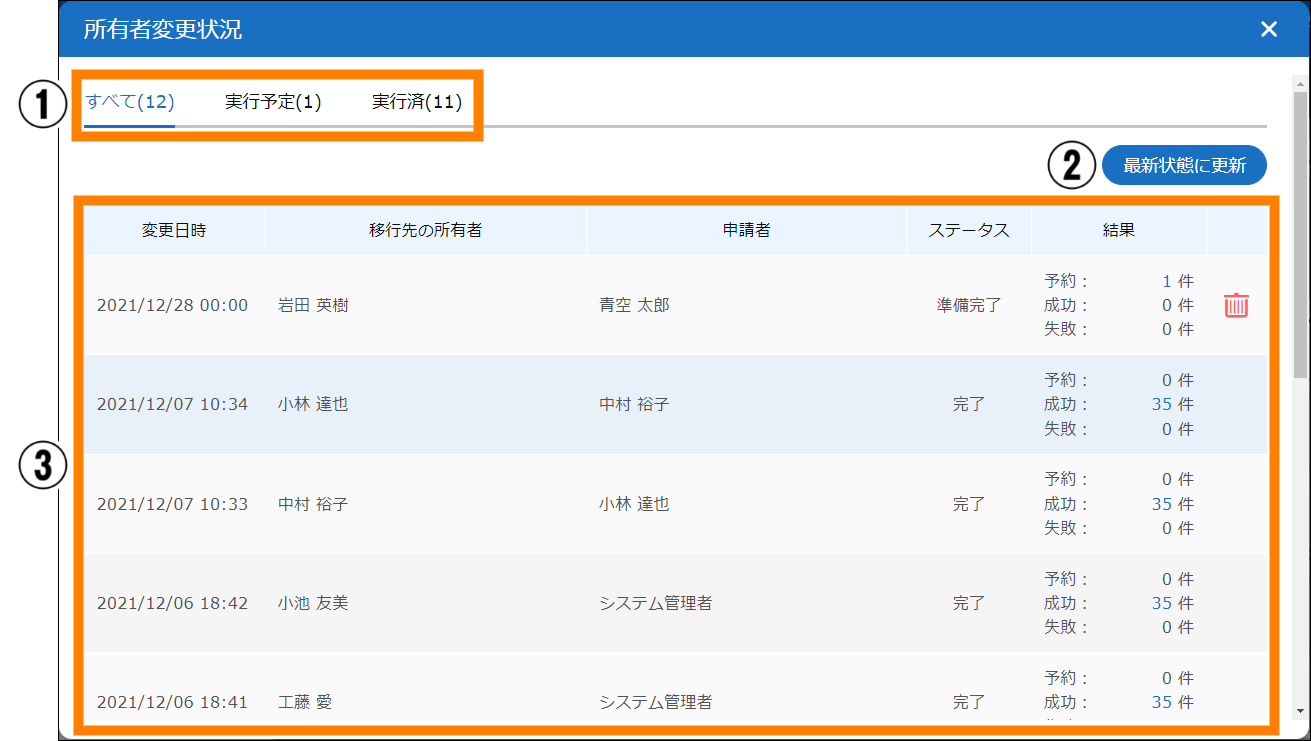The width and height of the screenshot is (1311, 741).
Task: Click the scrollbar down arrow
Action: [x=1299, y=711]
